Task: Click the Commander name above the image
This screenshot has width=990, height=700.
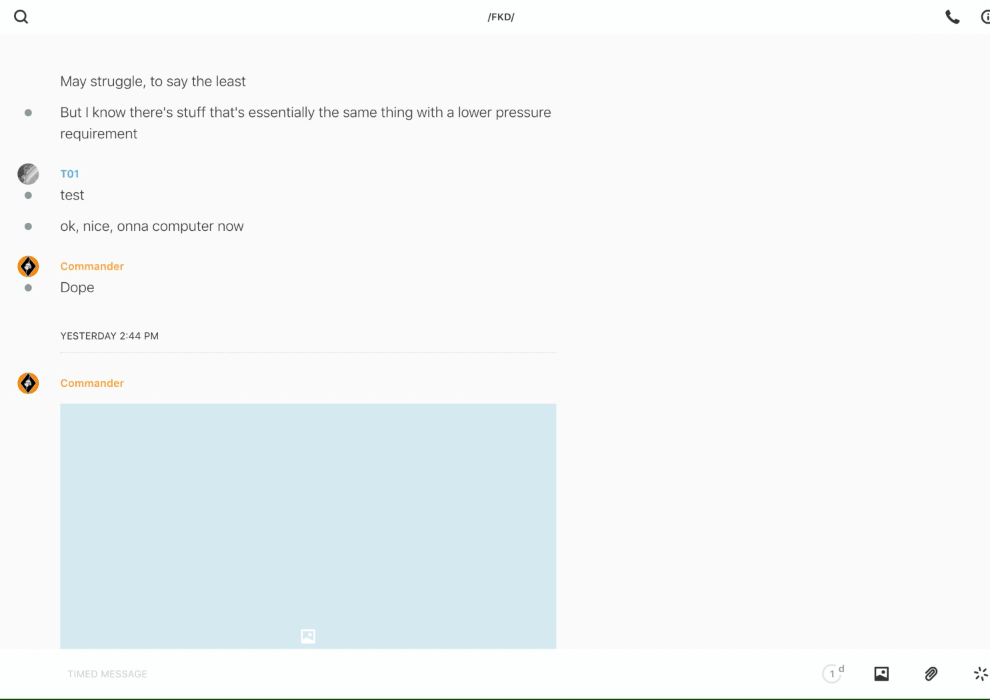Action: (92, 383)
